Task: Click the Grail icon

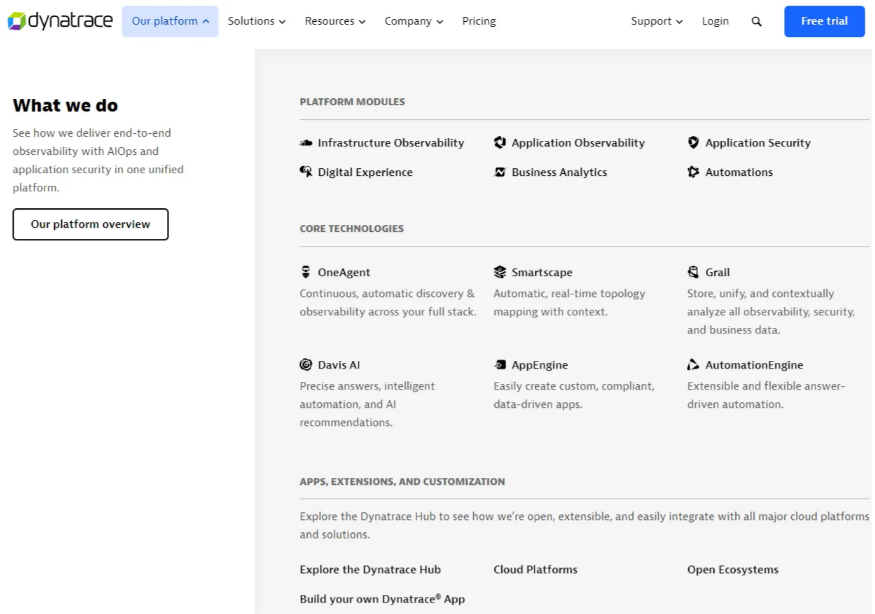Action: click(693, 272)
